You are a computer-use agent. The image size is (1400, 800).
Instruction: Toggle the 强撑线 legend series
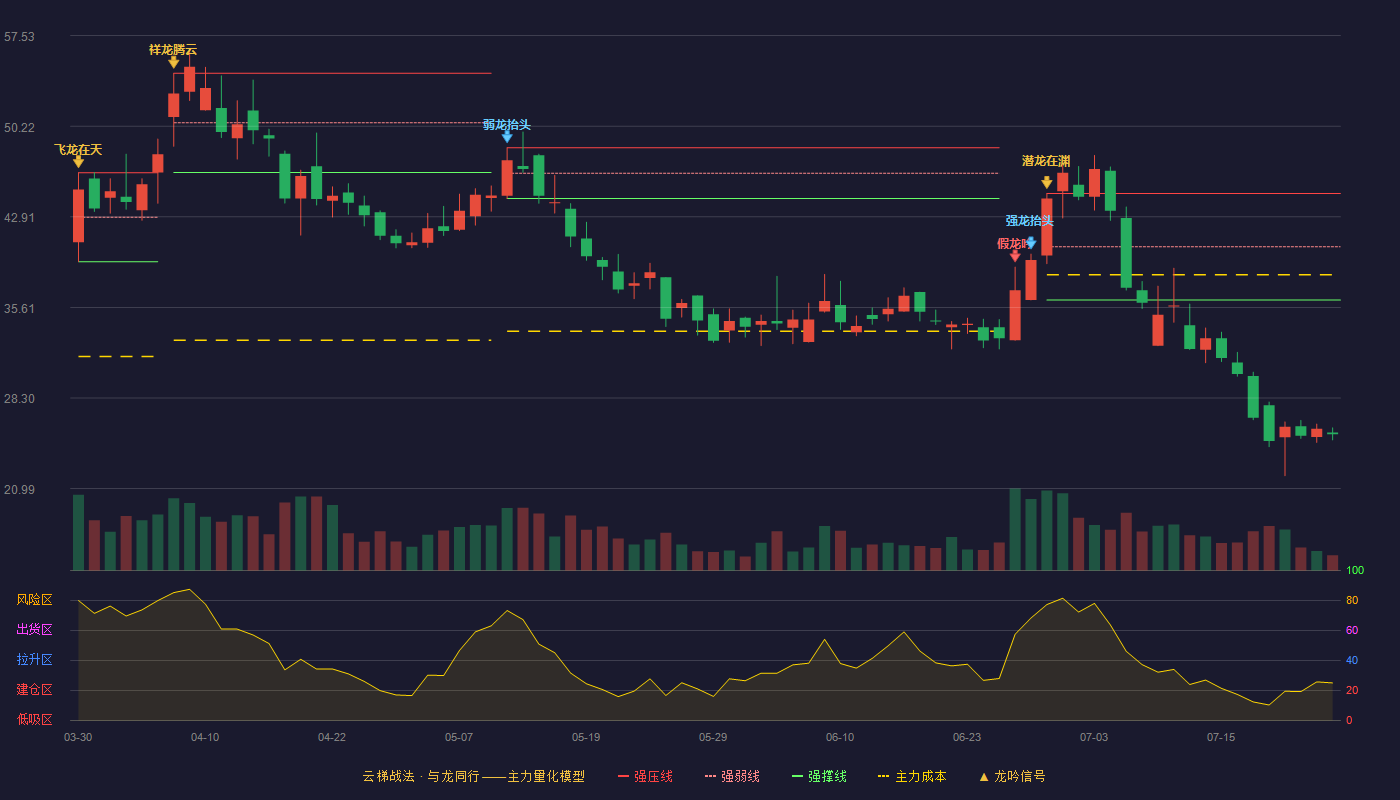pyautogui.click(x=819, y=776)
